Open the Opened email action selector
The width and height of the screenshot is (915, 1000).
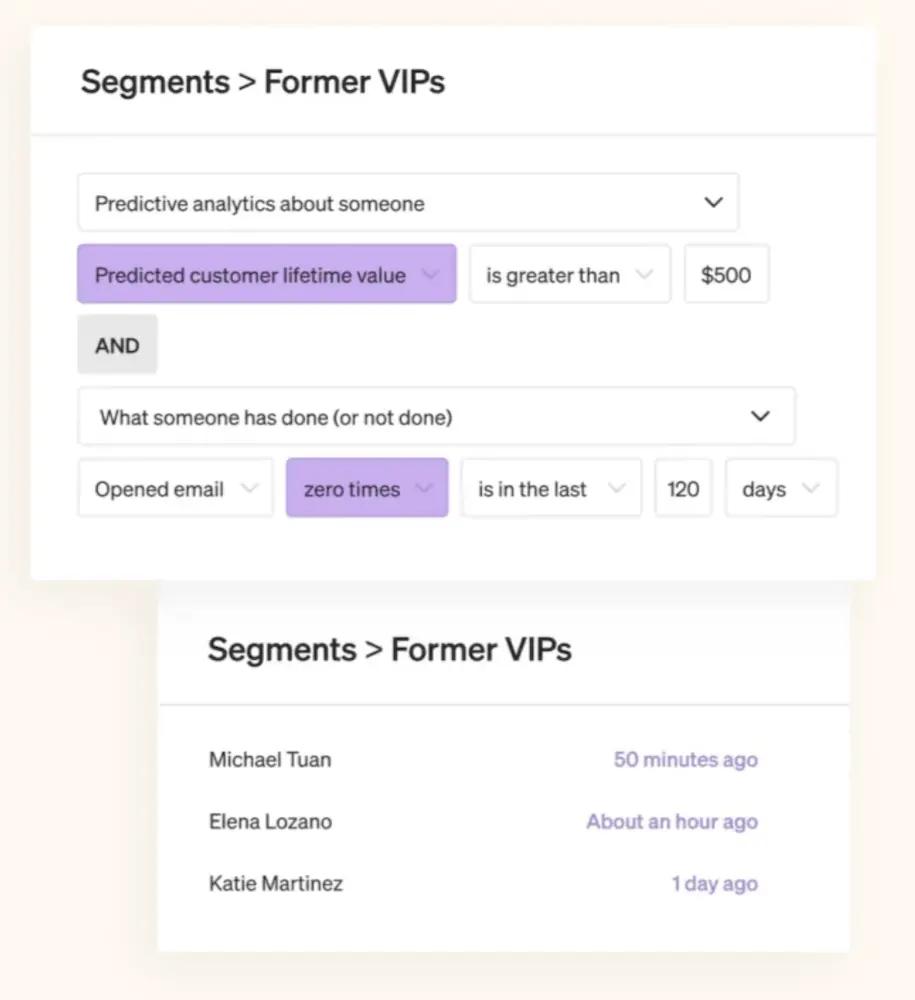(x=175, y=488)
